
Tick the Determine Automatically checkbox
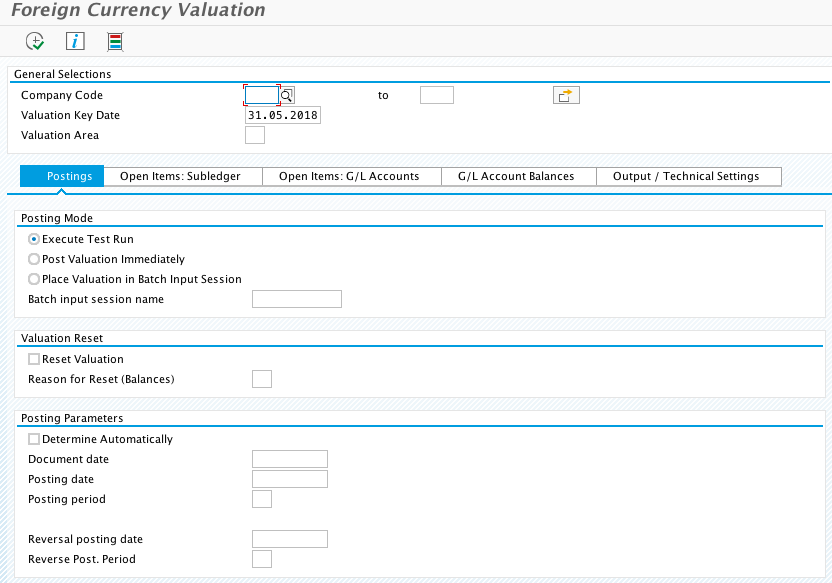coord(35,439)
